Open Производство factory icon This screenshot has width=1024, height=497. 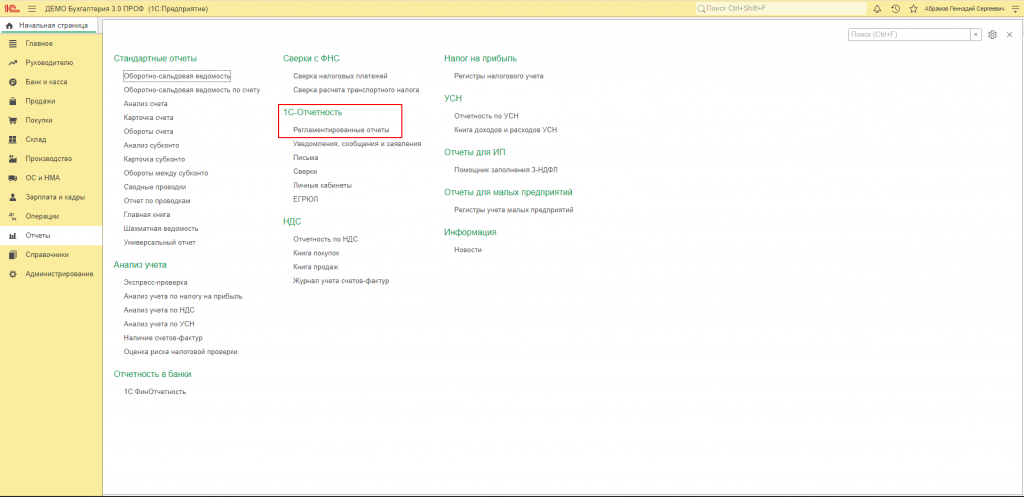click(12, 159)
